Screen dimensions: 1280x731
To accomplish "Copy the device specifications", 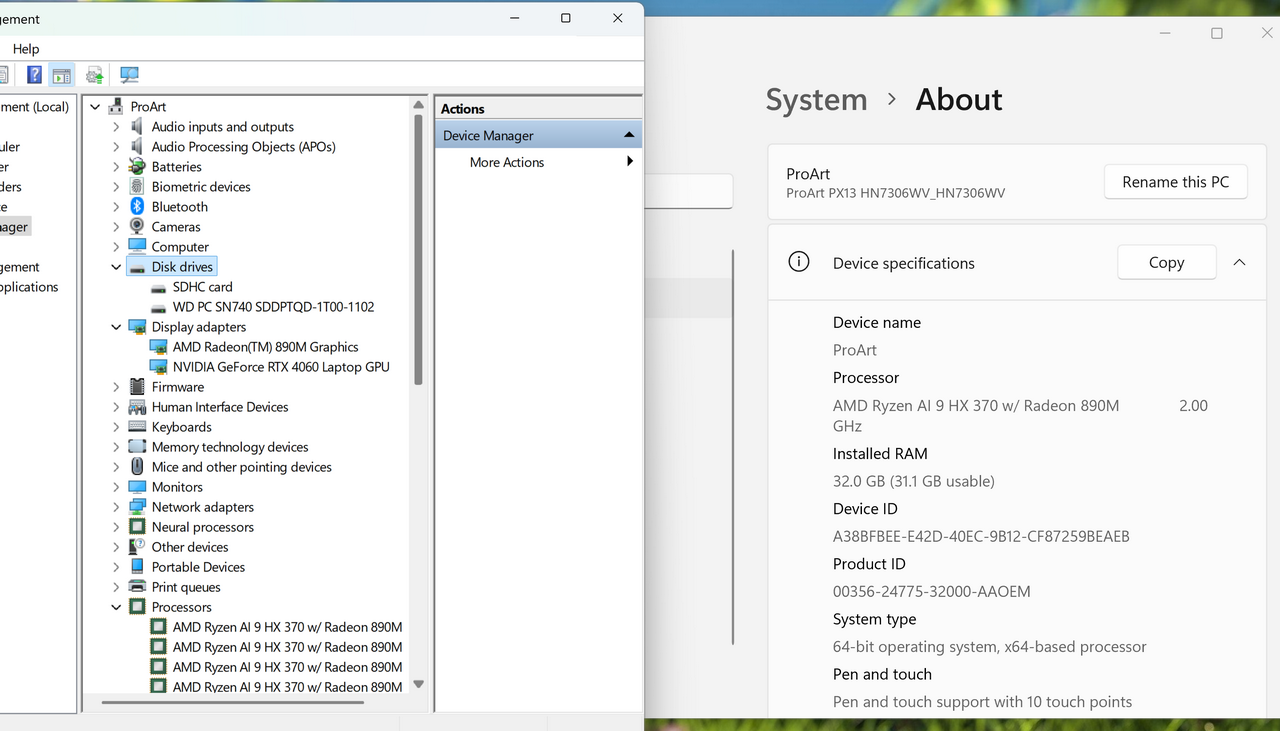I will 1166,262.
